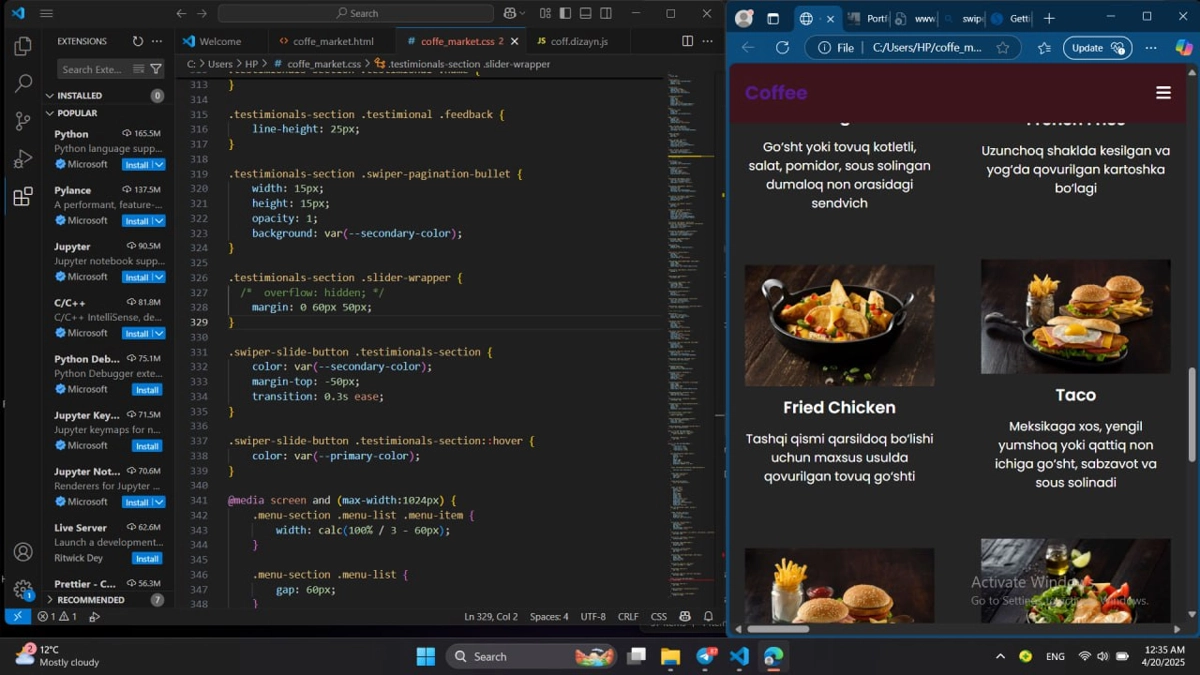Install the Live Server extension

click(147, 559)
